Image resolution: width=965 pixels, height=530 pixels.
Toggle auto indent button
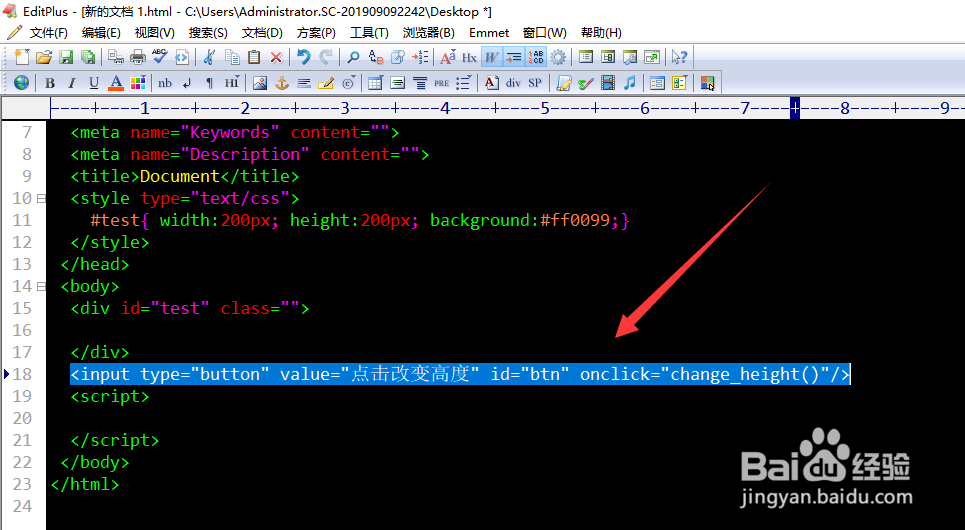point(513,57)
